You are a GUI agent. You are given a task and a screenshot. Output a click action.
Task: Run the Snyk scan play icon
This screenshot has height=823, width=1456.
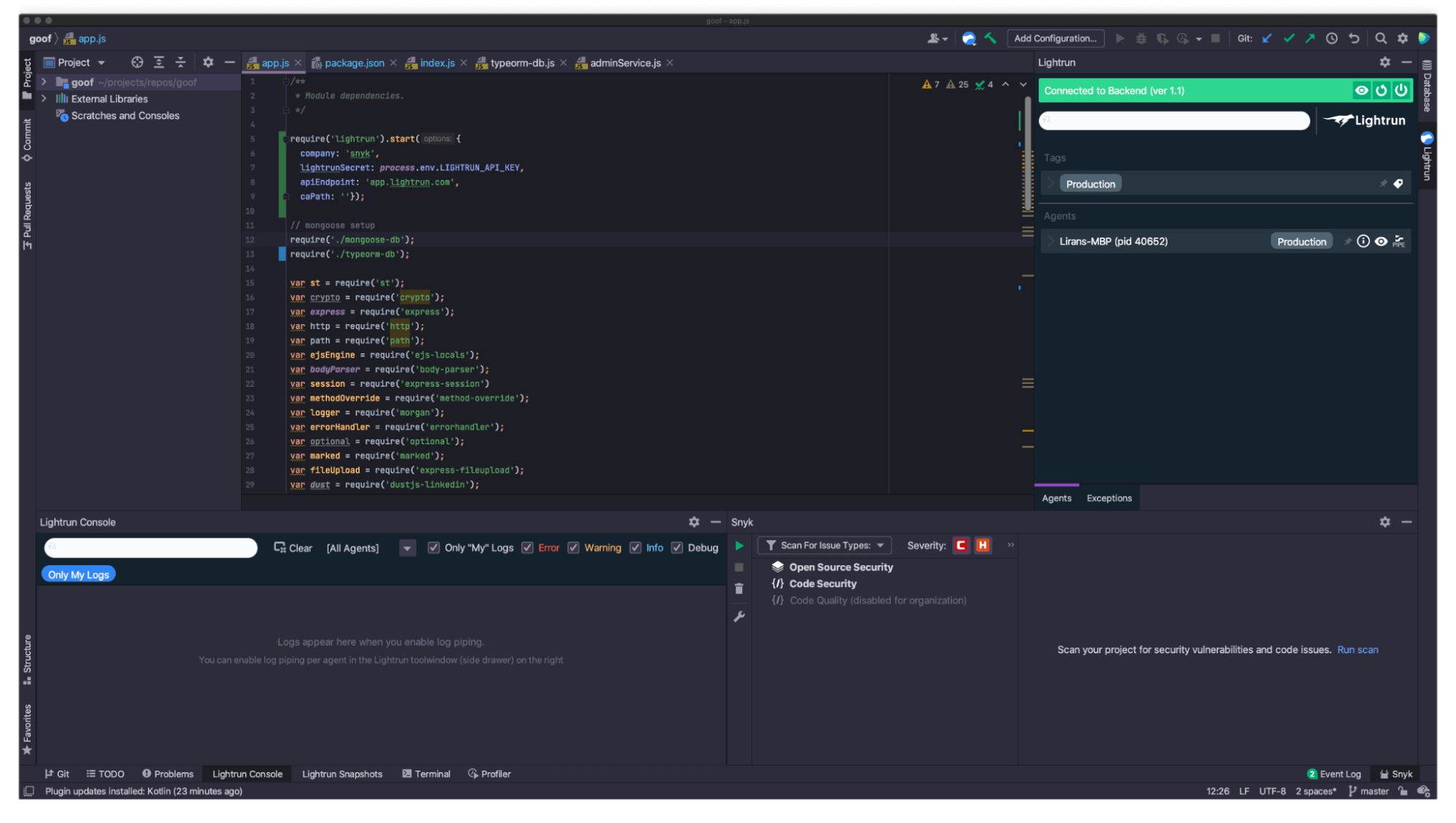pos(739,545)
